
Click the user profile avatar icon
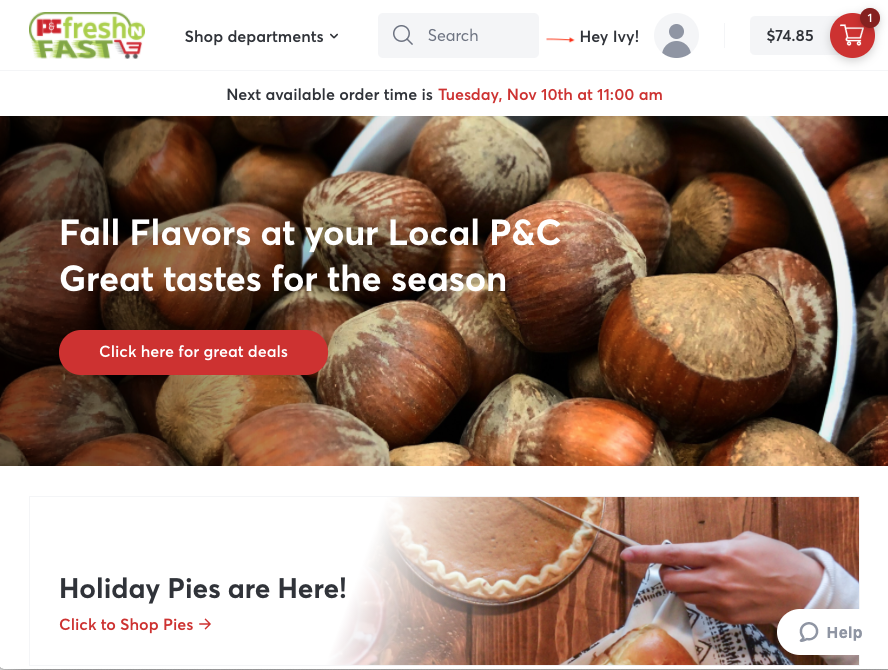(x=676, y=36)
